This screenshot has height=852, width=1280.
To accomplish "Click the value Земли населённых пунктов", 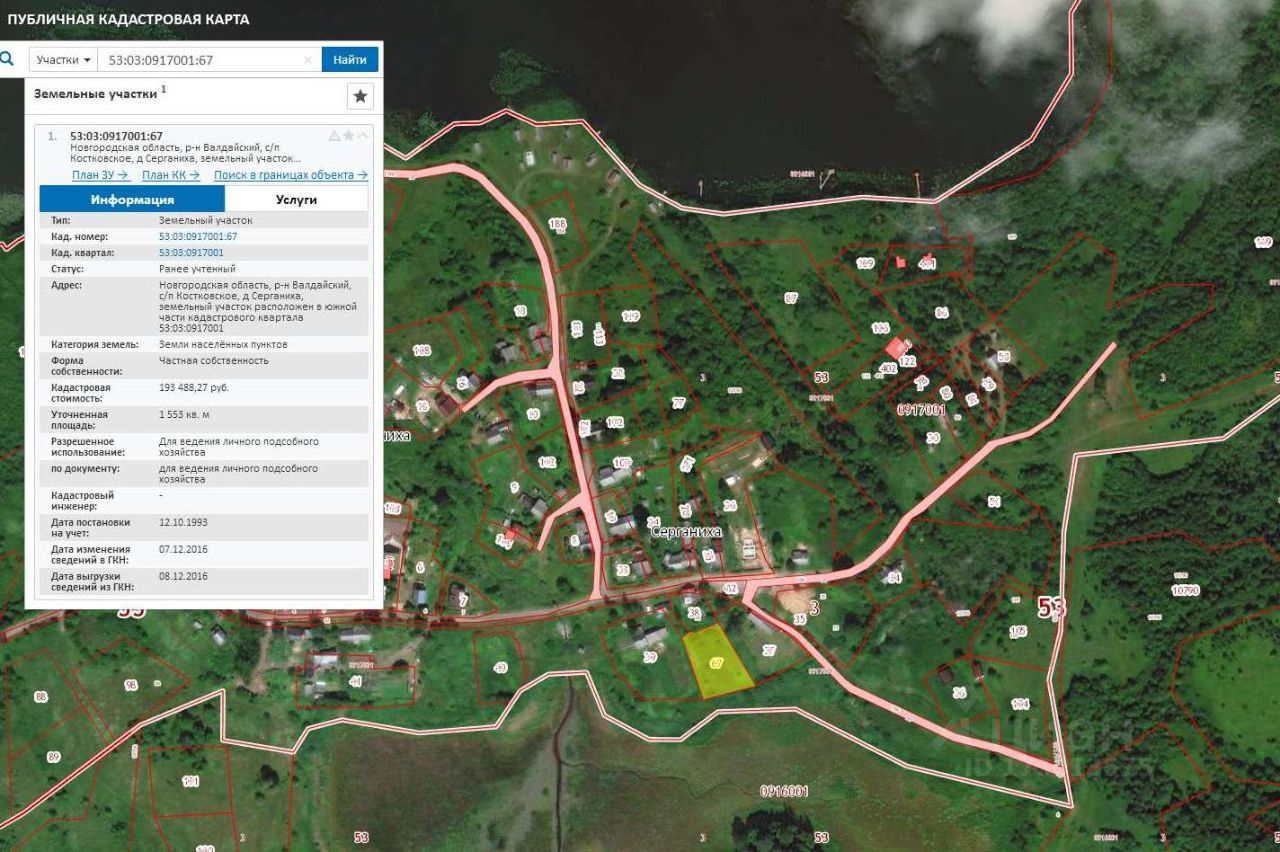I will click(223, 344).
